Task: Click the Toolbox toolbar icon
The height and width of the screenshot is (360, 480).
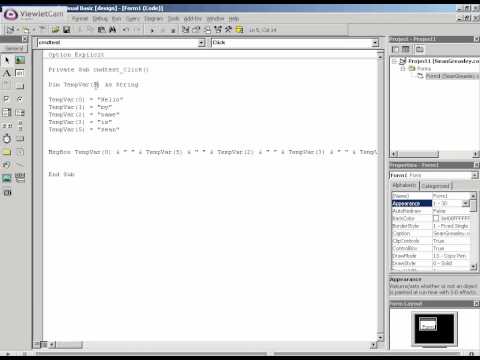Action: pyautogui.click(x=228, y=30)
